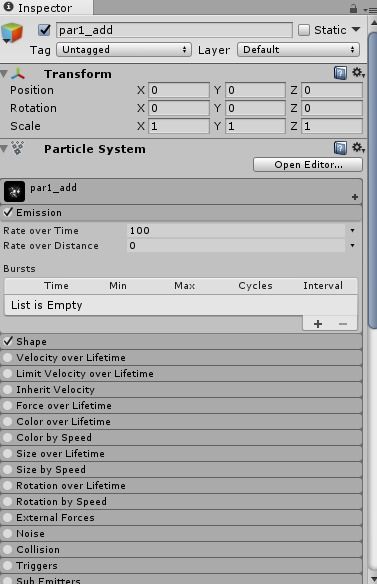Click the Particle System help book icon
The height and width of the screenshot is (584, 377).
(340, 148)
